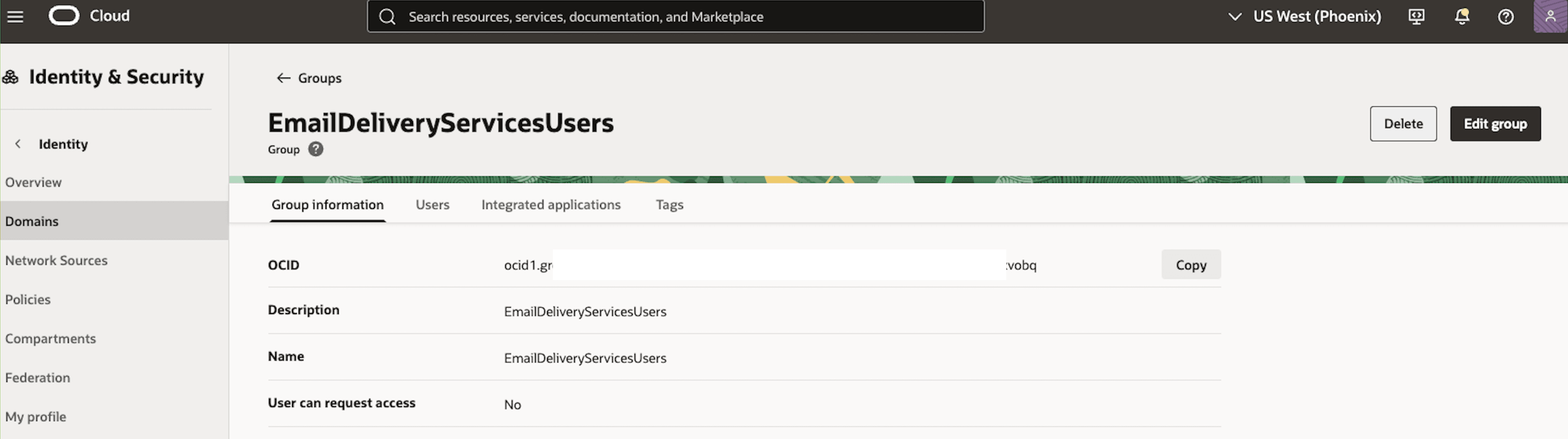Viewport: 1568px width, 439px height.
Task: Click the Name value EmailDeliveryServicesUsers
Action: point(585,358)
